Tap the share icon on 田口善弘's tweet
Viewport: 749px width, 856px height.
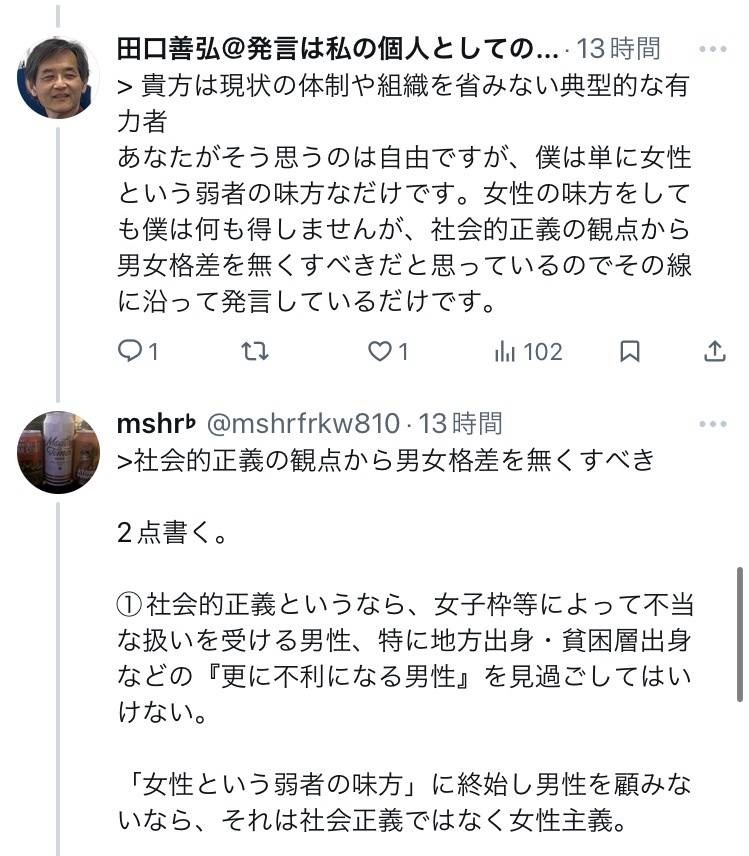714,351
